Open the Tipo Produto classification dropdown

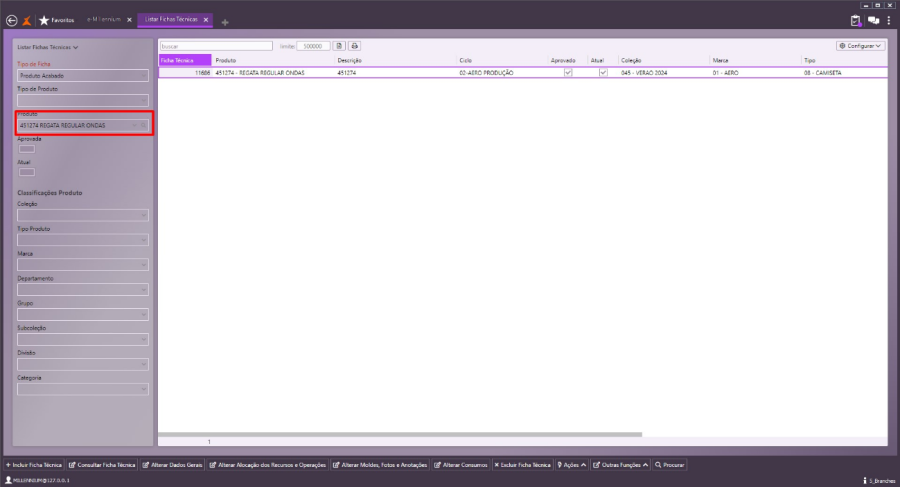[x=83, y=240]
